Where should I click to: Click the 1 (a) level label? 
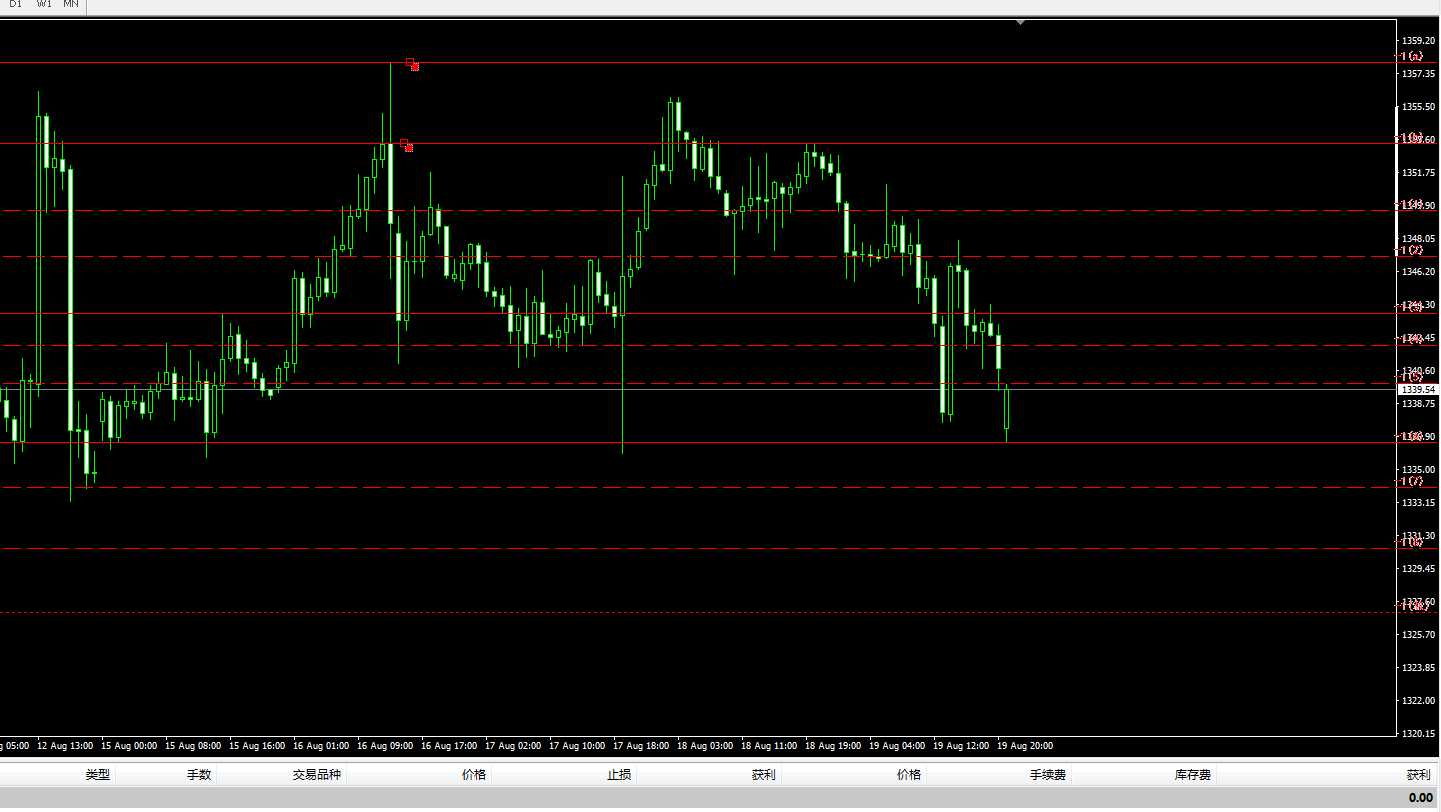click(x=1411, y=56)
